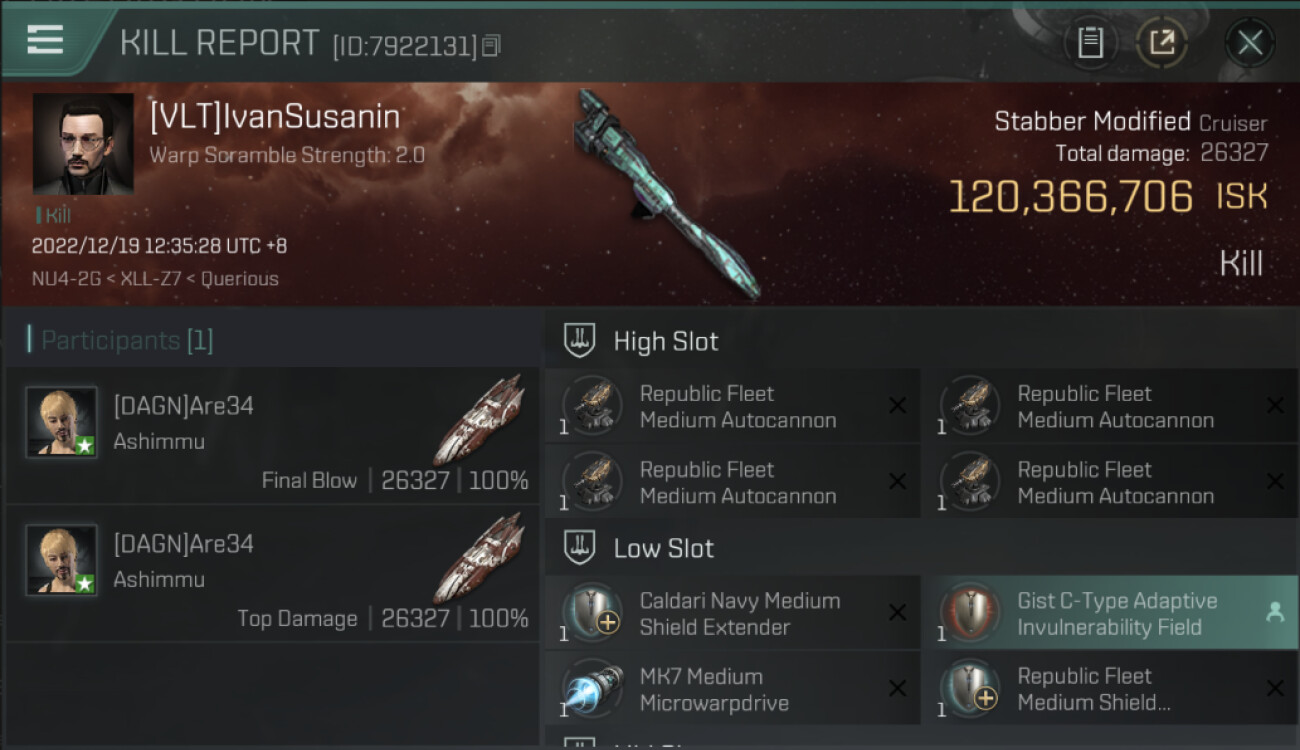Screen dimensions: 1300x750
Task: Open the MK7 Medium Microwarpdrive module icon
Action: pyautogui.click(x=592, y=689)
